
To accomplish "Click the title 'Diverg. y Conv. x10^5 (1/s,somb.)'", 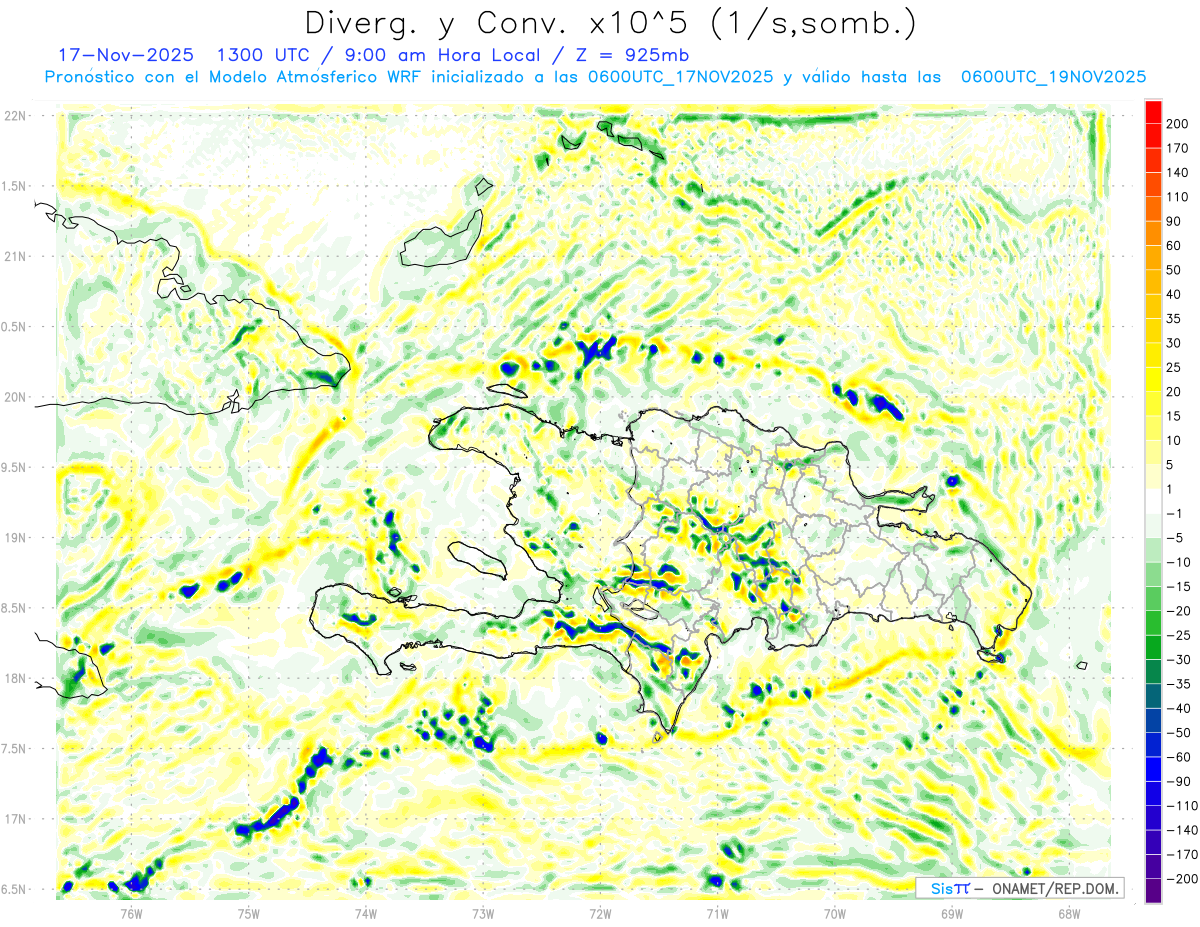I will (610, 24).
